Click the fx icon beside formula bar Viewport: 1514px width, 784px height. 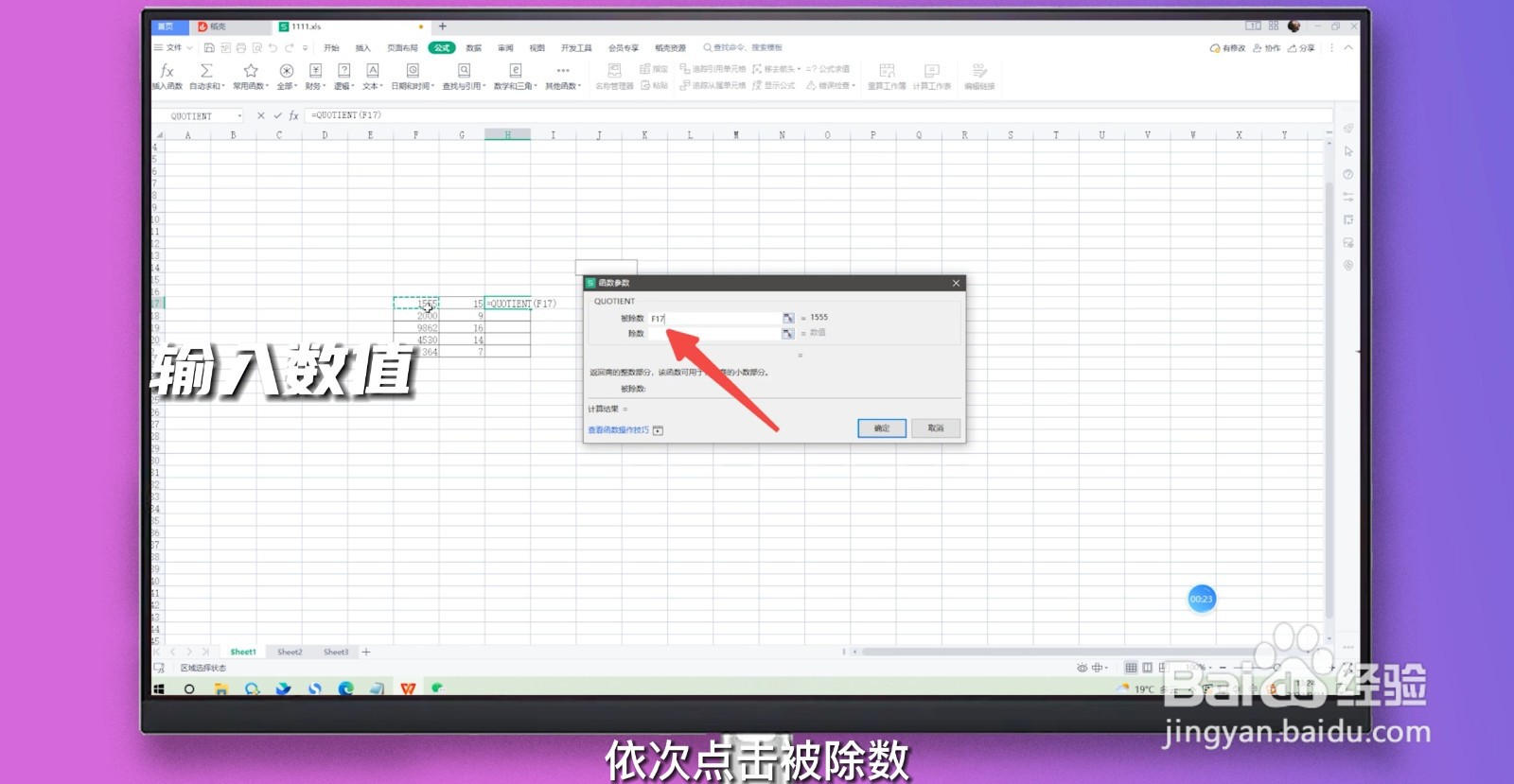tap(294, 115)
